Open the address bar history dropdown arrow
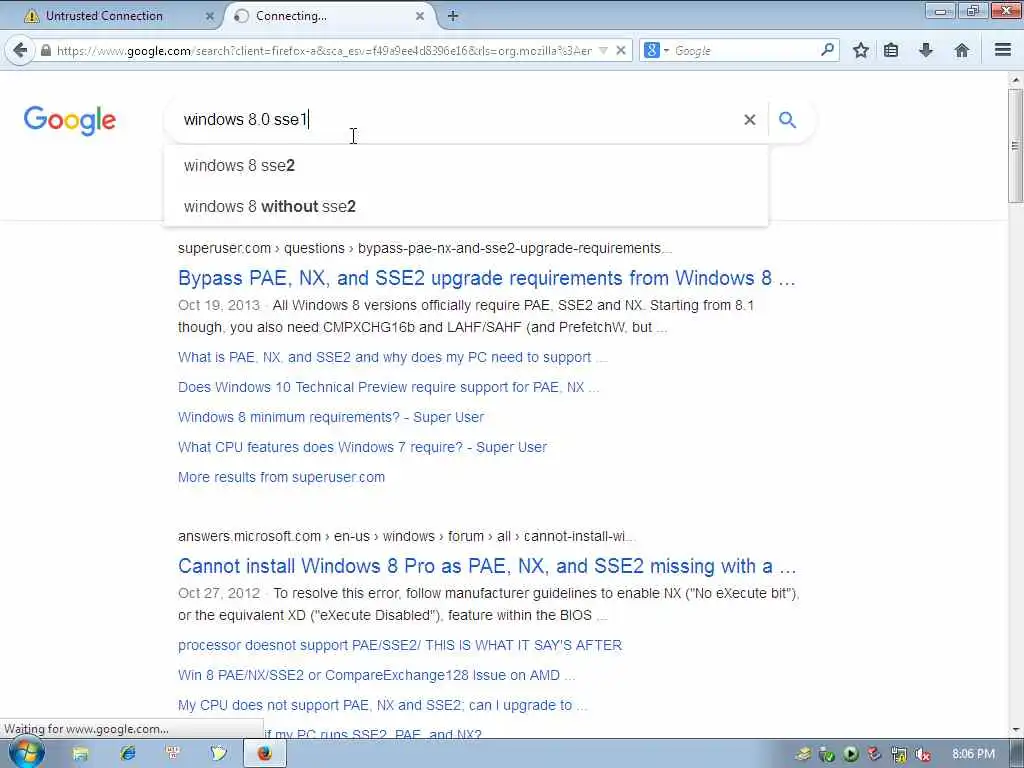Screen dimensions: 1024x768 click(603, 50)
